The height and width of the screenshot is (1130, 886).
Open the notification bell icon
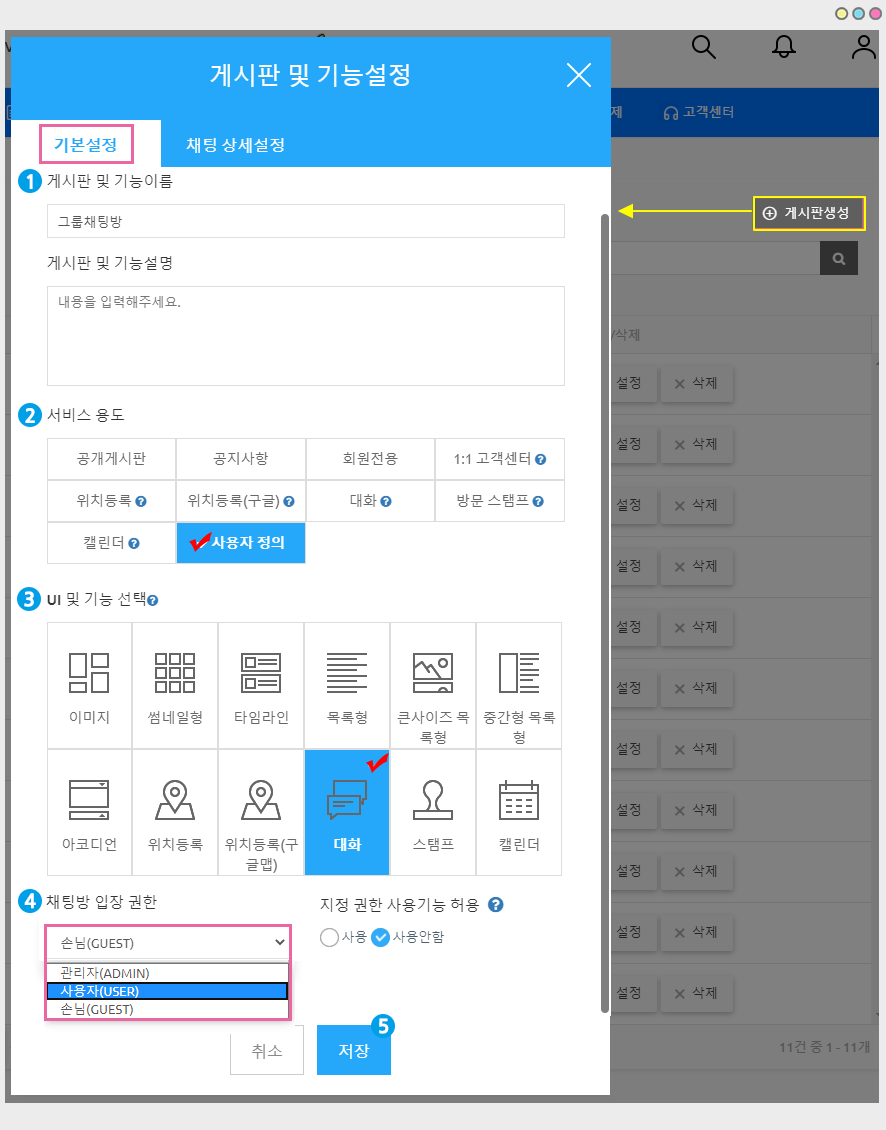click(x=785, y=47)
